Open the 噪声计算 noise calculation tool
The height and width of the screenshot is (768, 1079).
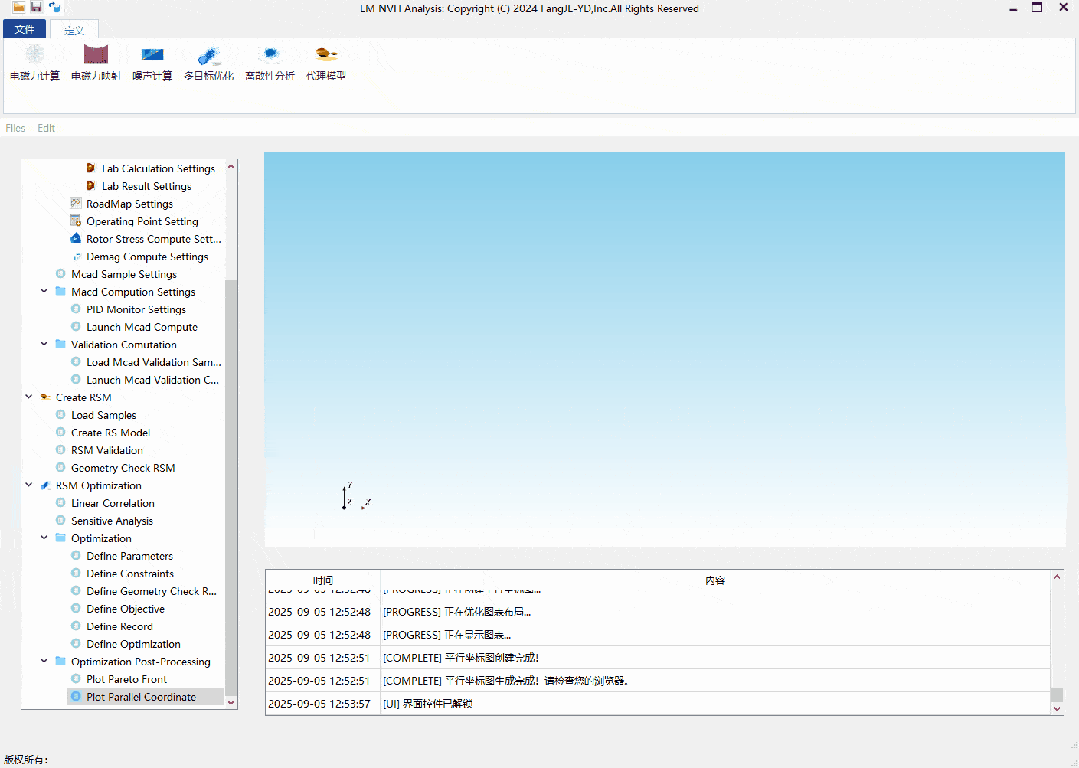pyautogui.click(x=152, y=56)
